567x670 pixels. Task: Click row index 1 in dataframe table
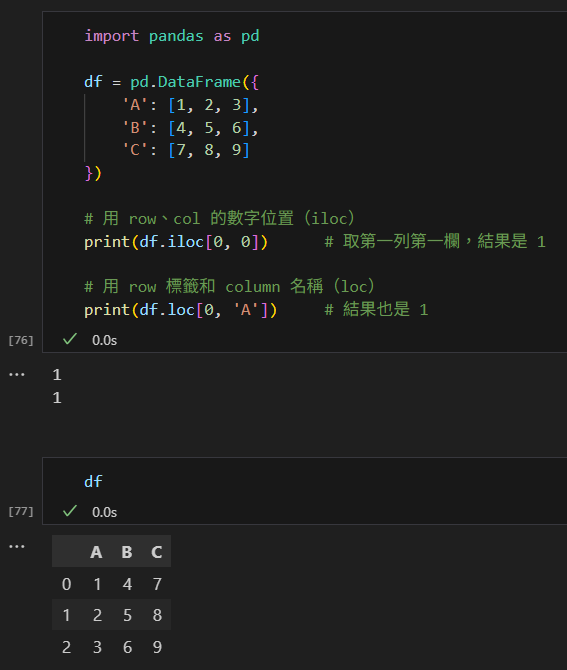point(66,615)
